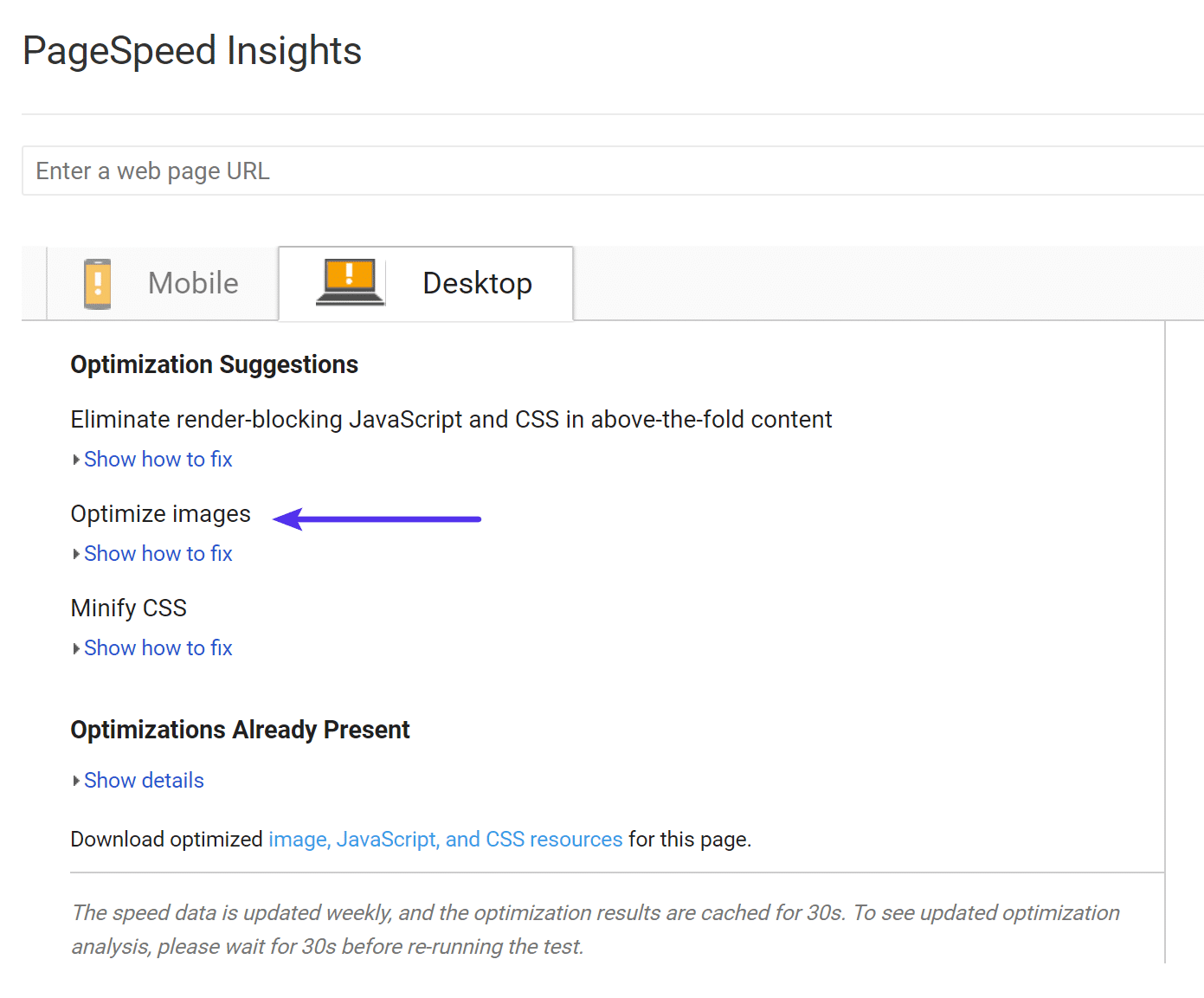
Task: Toggle the small triangle under Minify CSS
Action: coord(76,648)
